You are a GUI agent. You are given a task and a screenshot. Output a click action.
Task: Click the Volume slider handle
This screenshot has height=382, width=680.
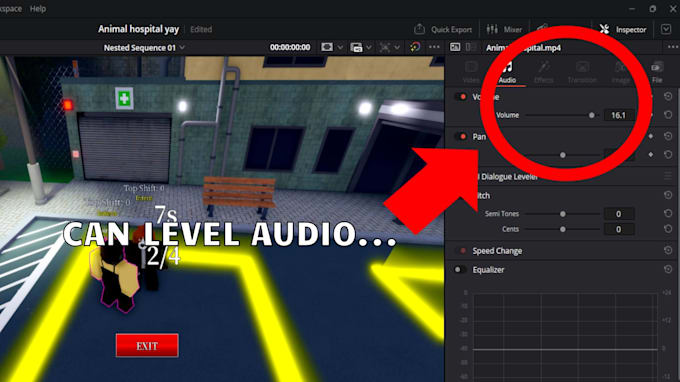[x=592, y=115]
